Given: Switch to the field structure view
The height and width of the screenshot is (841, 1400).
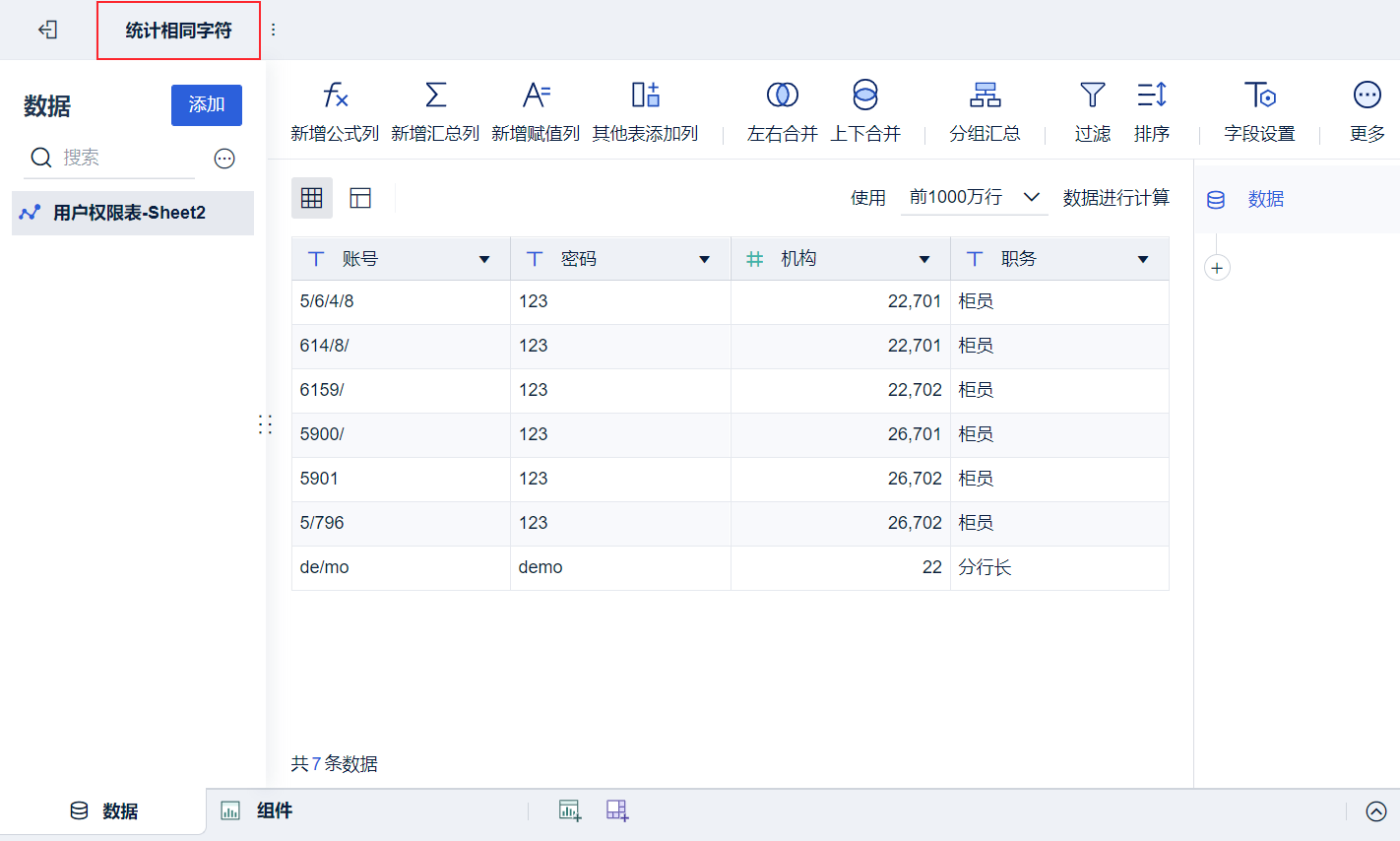Looking at the screenshot, I should 360,198.
